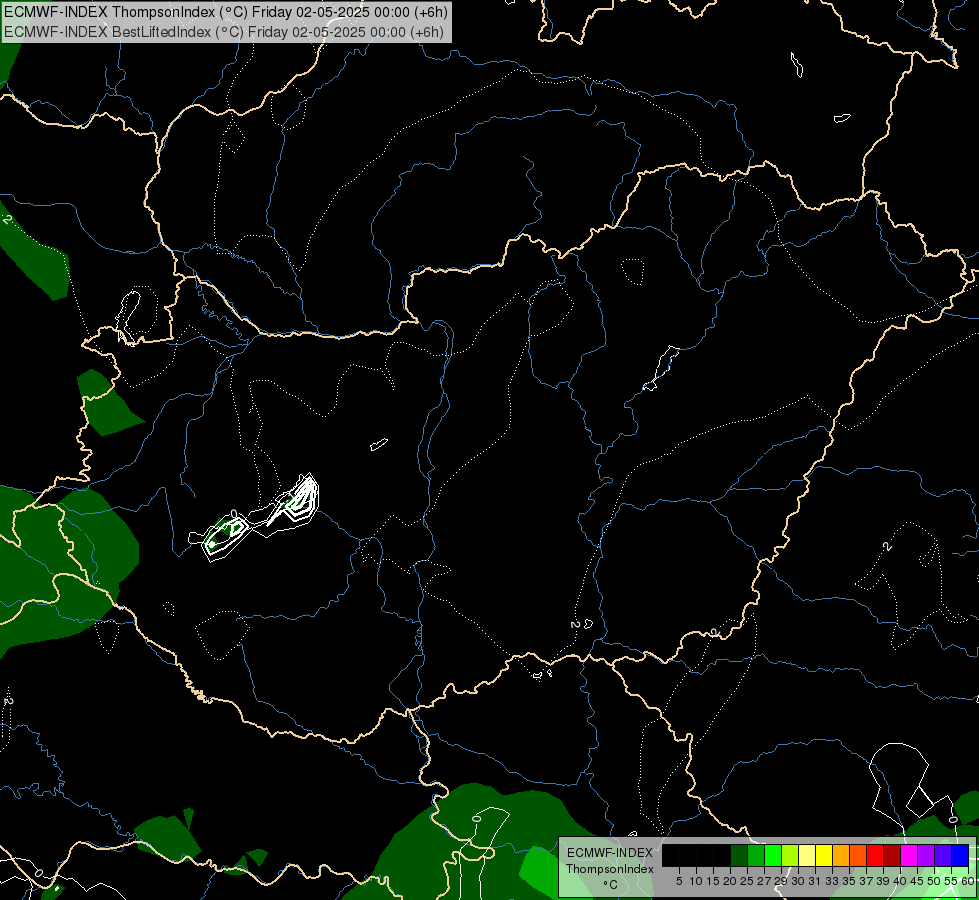Image resolution: width=979 pixels, height=900 pixels.
Task: Click the legend's ECMWF-INDEX label
Action: point(609,853)
